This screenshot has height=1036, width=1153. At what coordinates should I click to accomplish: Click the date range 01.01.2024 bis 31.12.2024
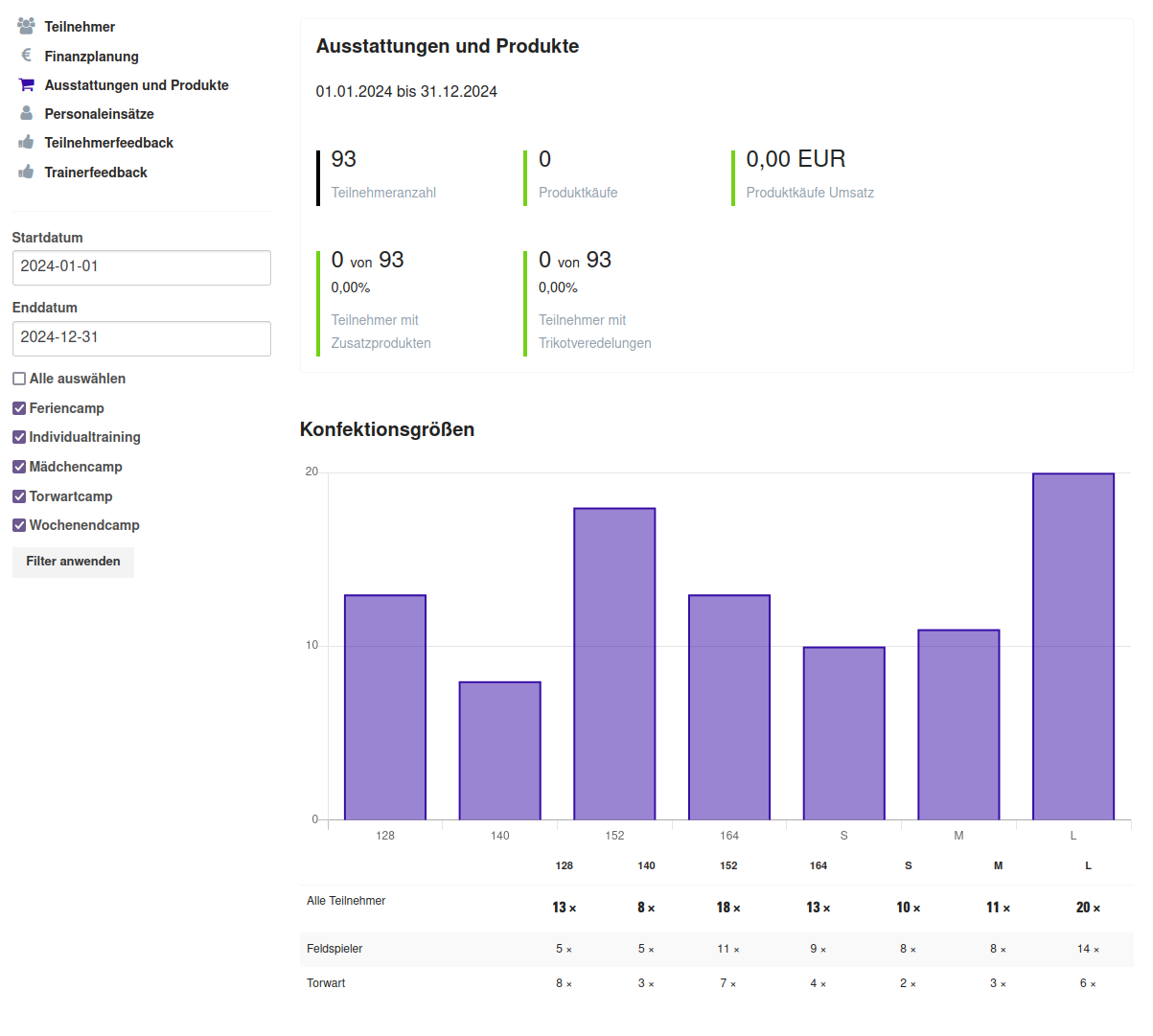point(406,92)
